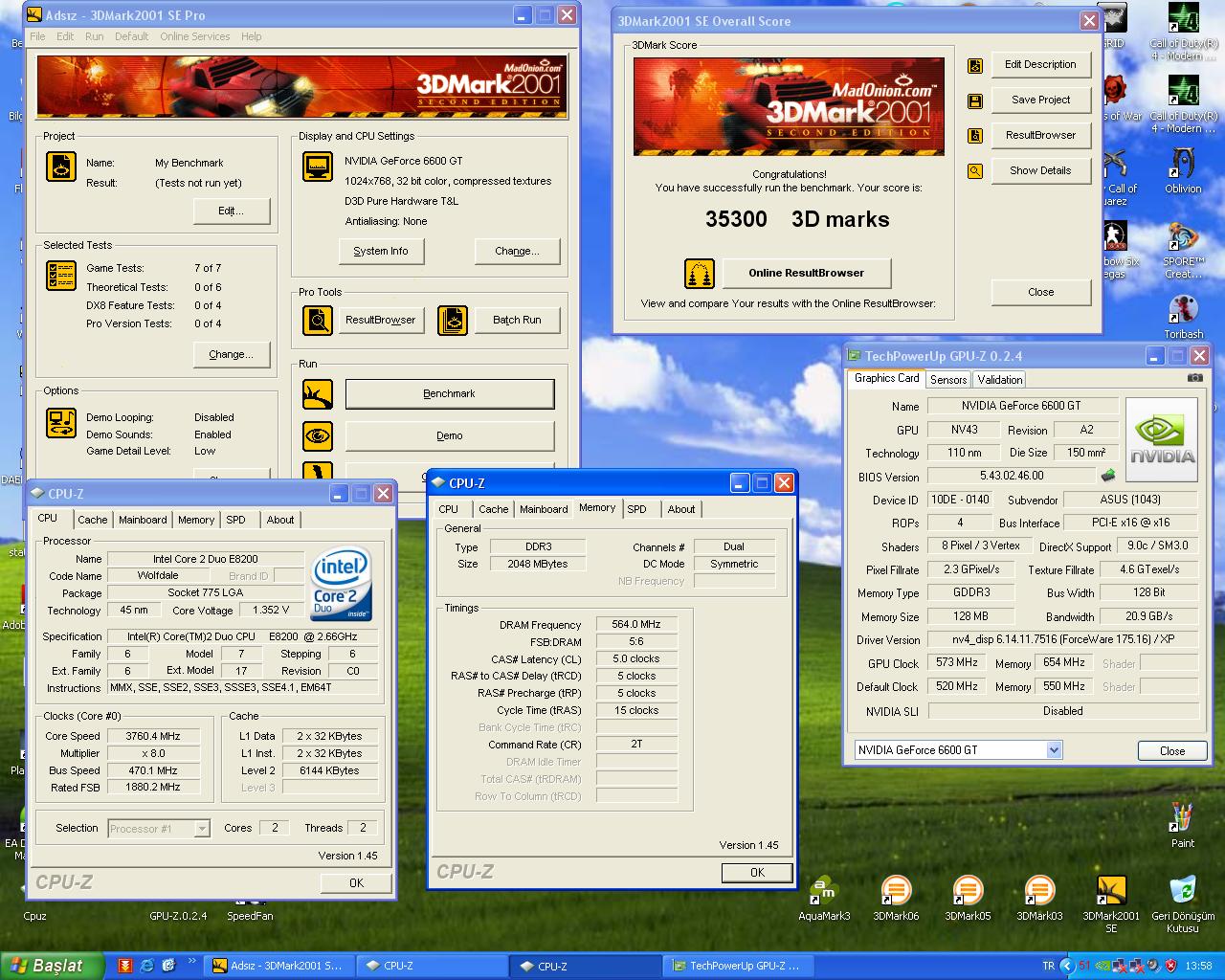Click the Save Project floppy icon
Screen dimensions: 1225x980
975,101
